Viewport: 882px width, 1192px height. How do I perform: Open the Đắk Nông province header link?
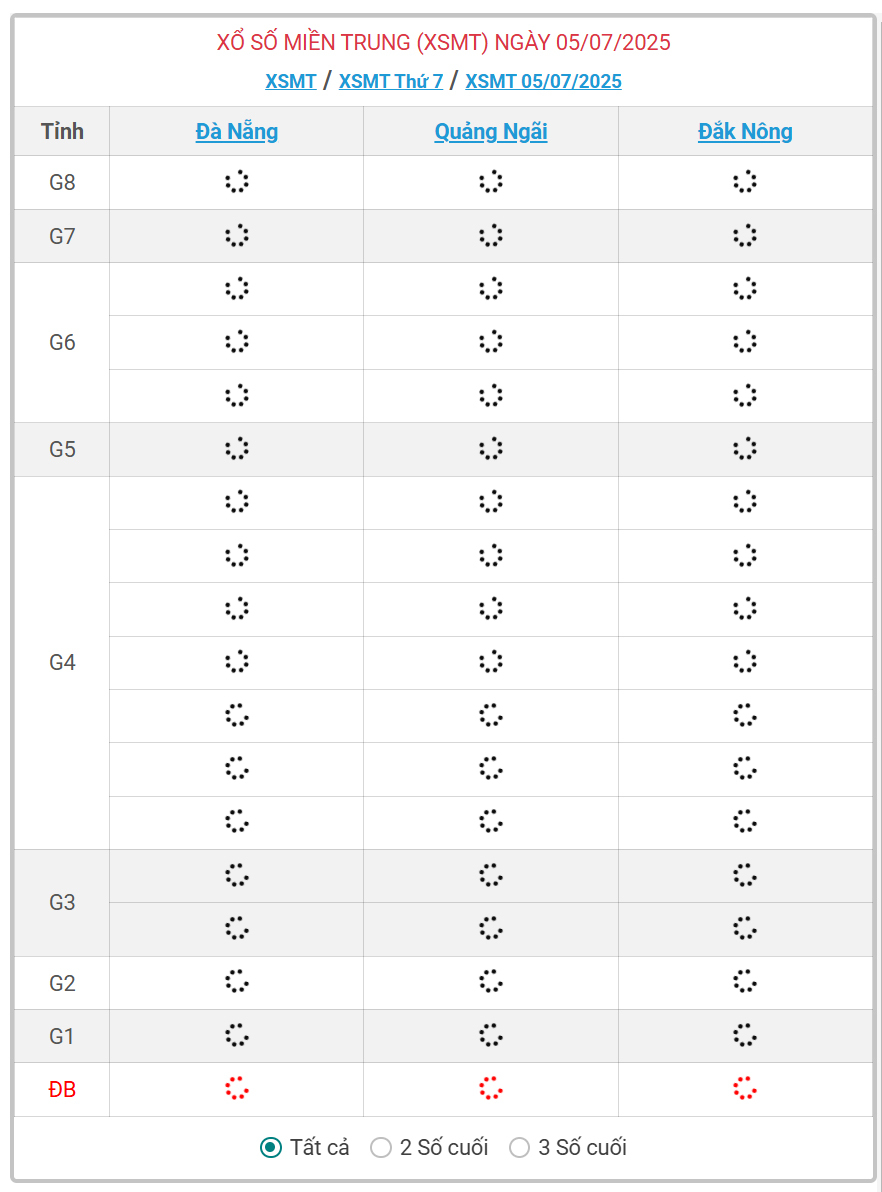pos(745,131)
